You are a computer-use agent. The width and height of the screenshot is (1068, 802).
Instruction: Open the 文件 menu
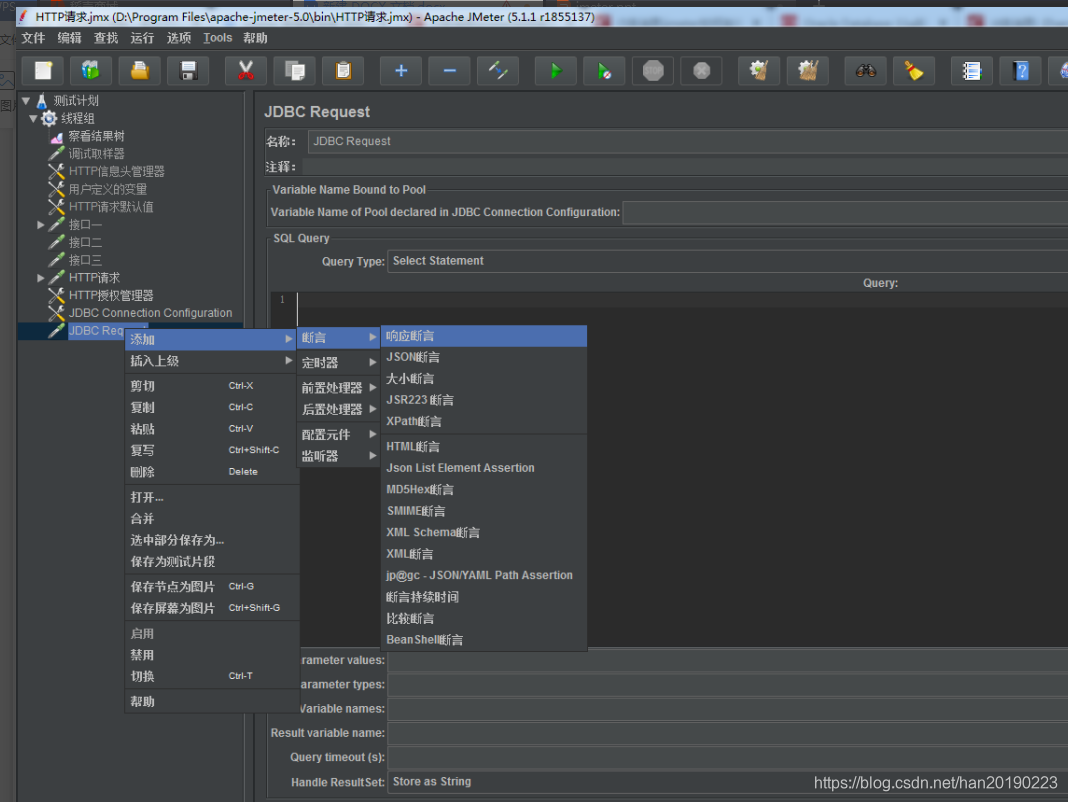[33, 38]
